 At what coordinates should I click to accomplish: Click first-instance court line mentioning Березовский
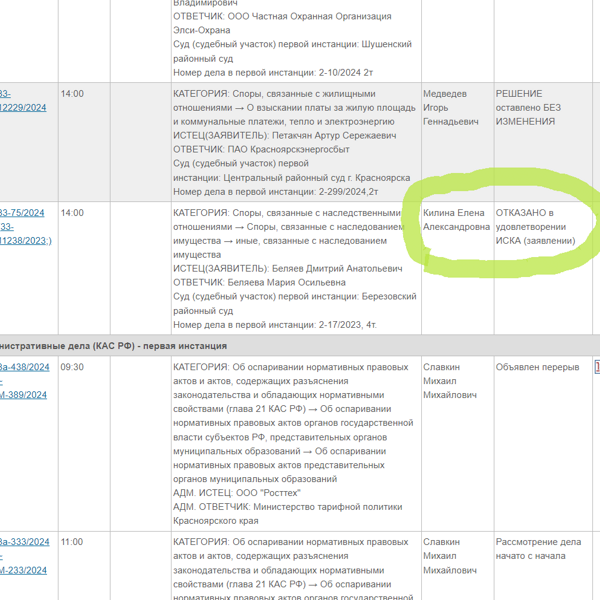coord(295,297)
